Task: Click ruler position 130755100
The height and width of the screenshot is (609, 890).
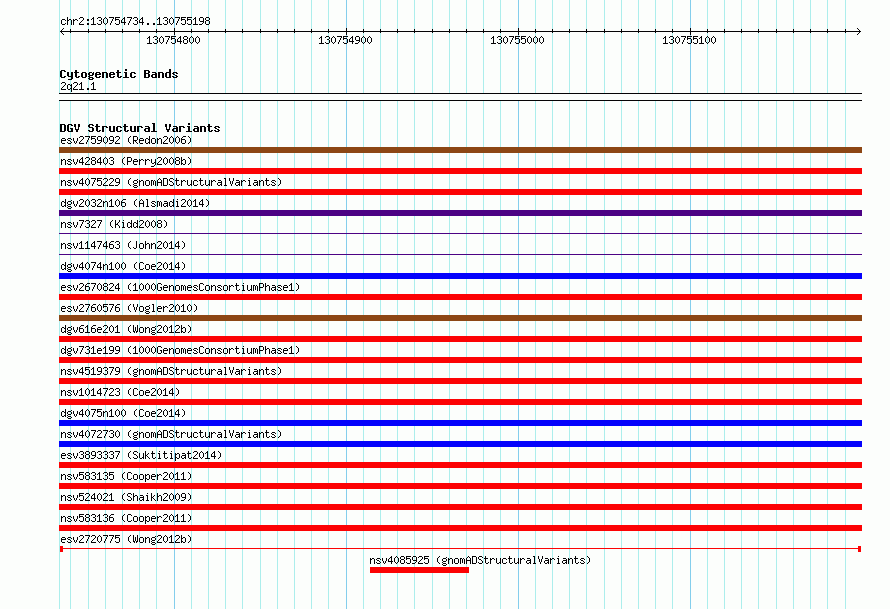Action: 689,40
